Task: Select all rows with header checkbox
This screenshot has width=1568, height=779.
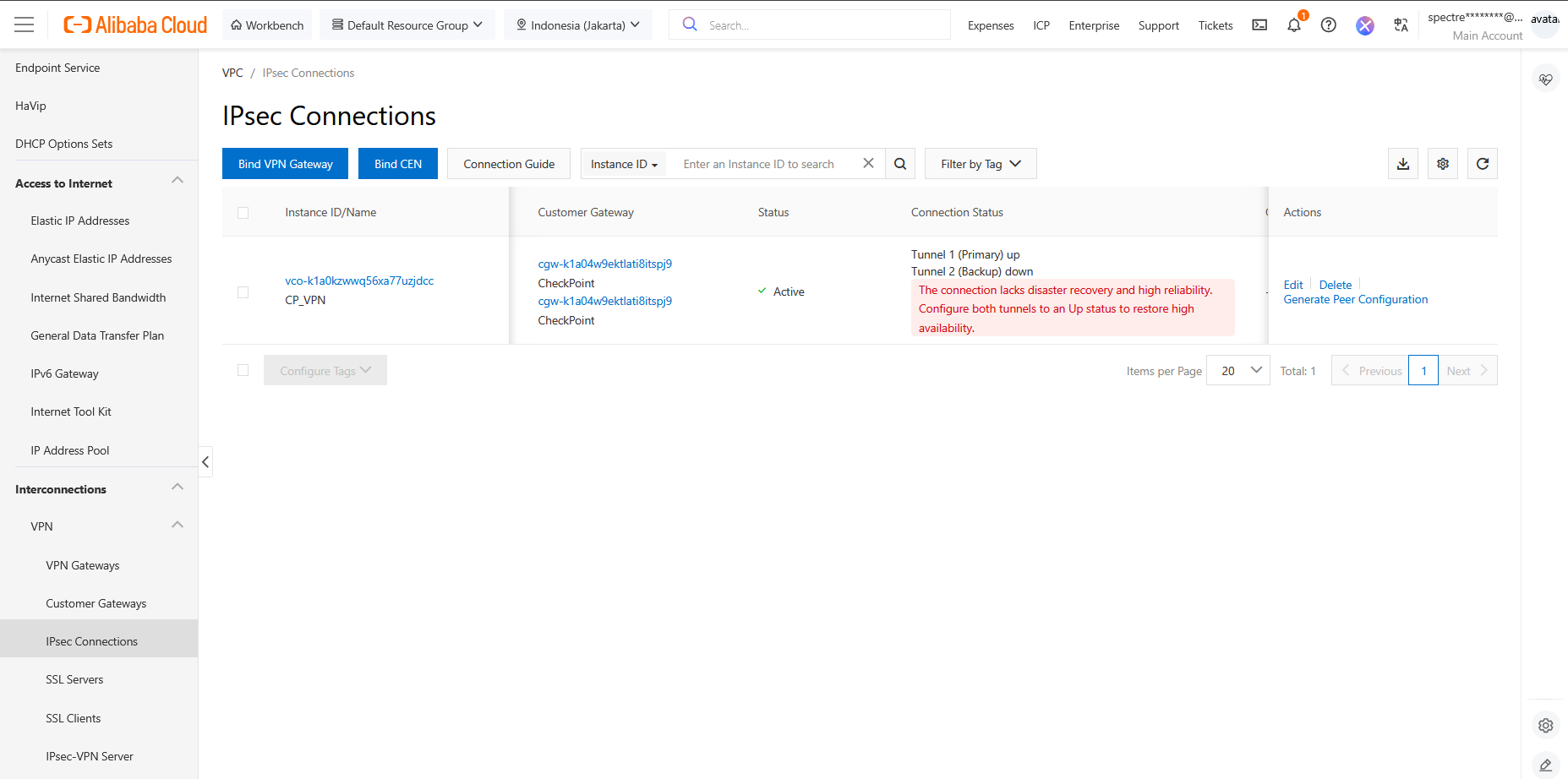Action: click(243, 213)
